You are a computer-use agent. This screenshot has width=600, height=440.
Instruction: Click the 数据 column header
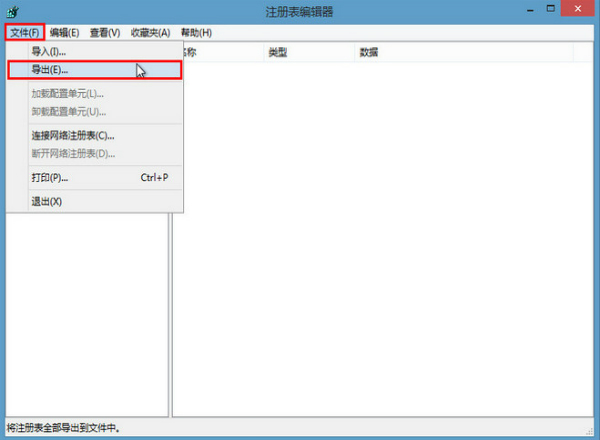(x=464, y=52)
